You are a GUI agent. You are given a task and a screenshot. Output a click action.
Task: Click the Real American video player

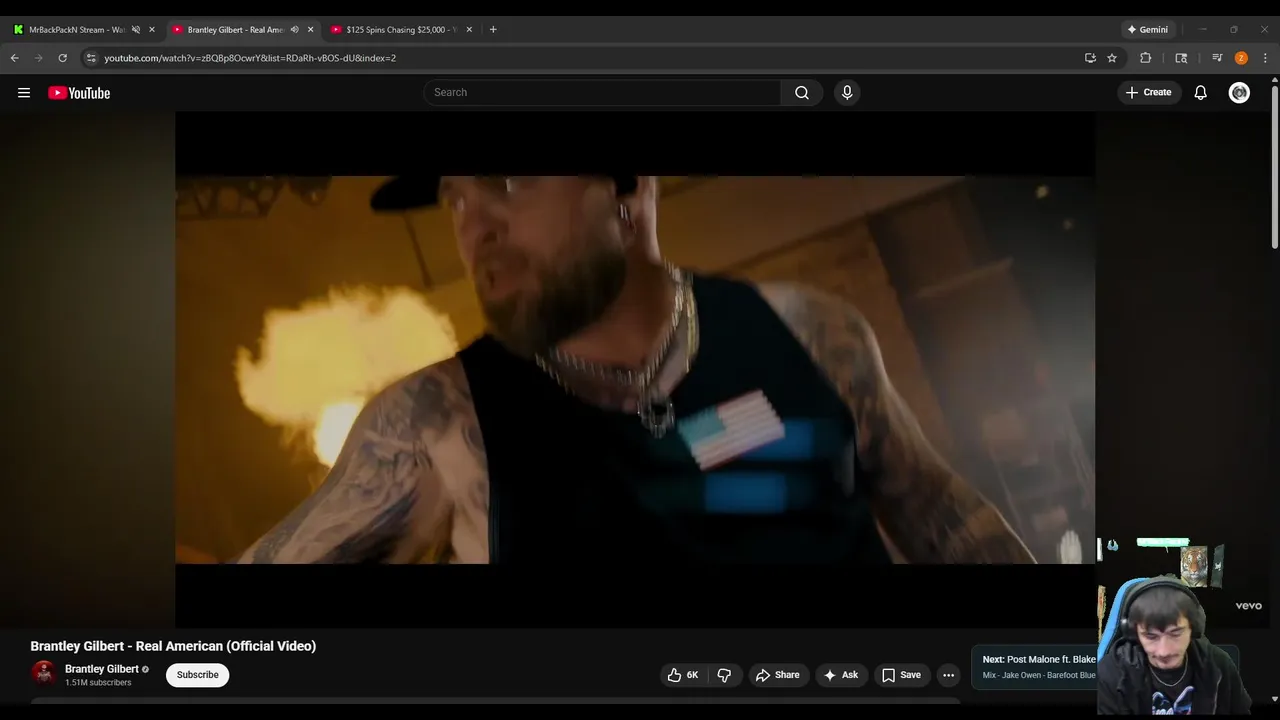pyautogui.click(x=635, y=370)
